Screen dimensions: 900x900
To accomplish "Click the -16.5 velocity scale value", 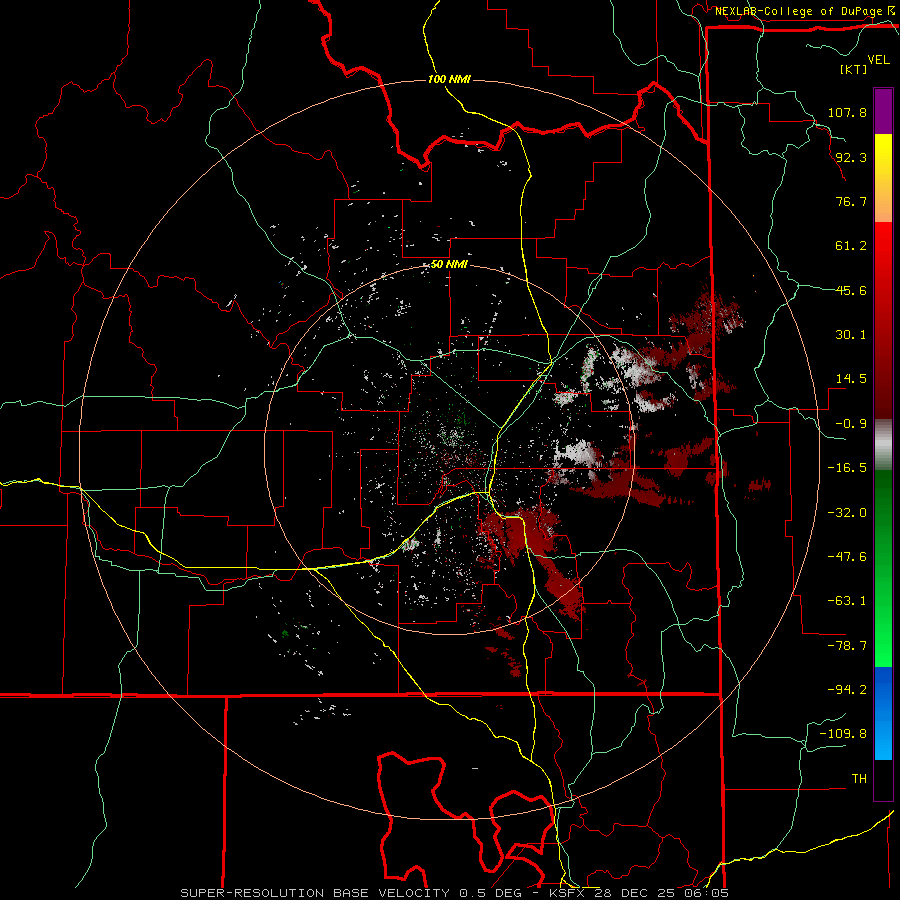I will [847, 468].
